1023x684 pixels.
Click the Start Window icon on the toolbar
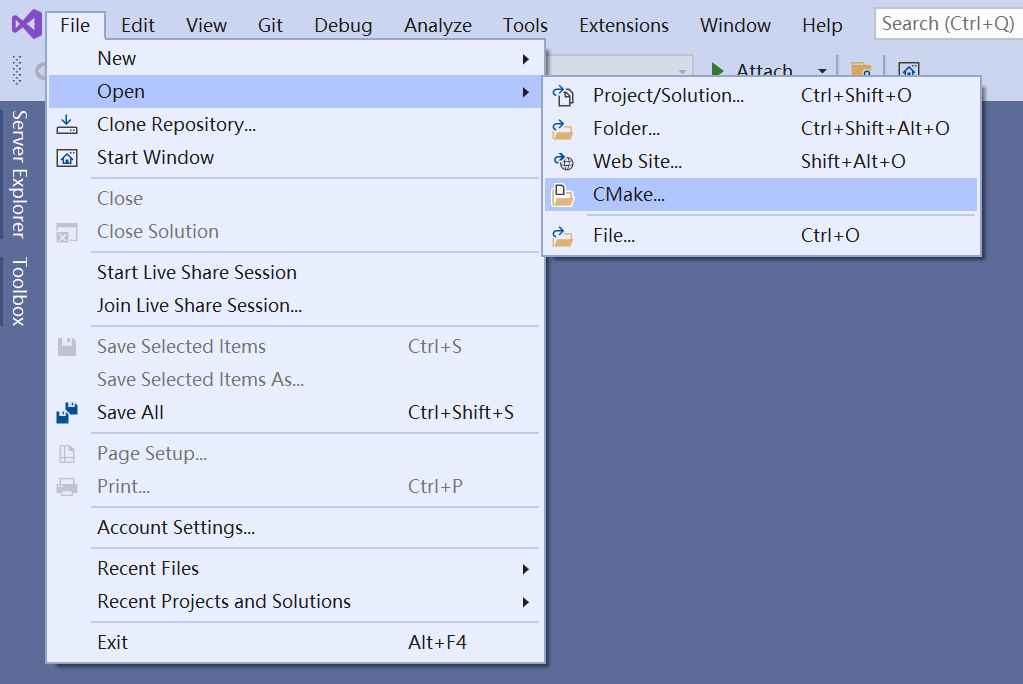[908, 70]
